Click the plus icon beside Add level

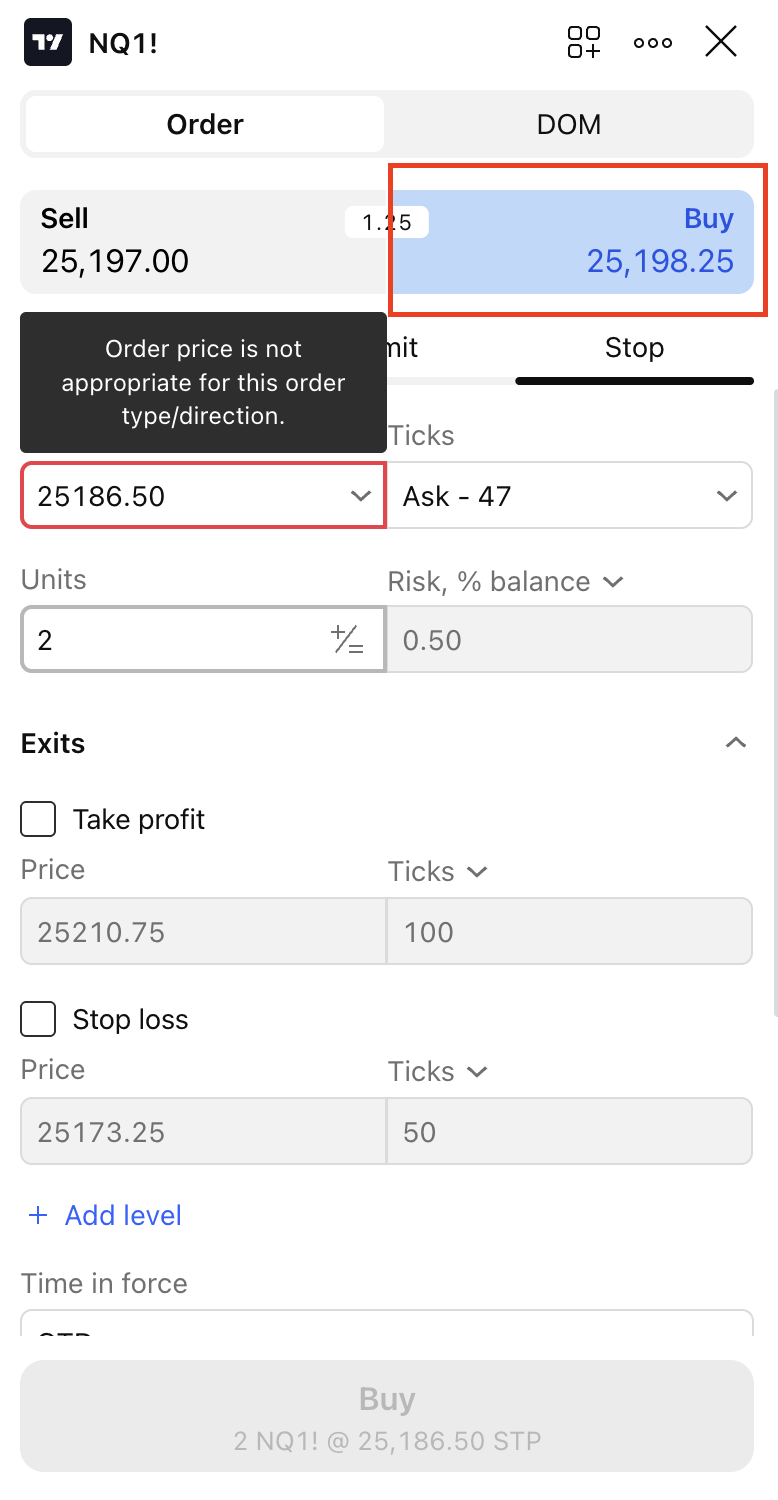tap(38, 1215)
